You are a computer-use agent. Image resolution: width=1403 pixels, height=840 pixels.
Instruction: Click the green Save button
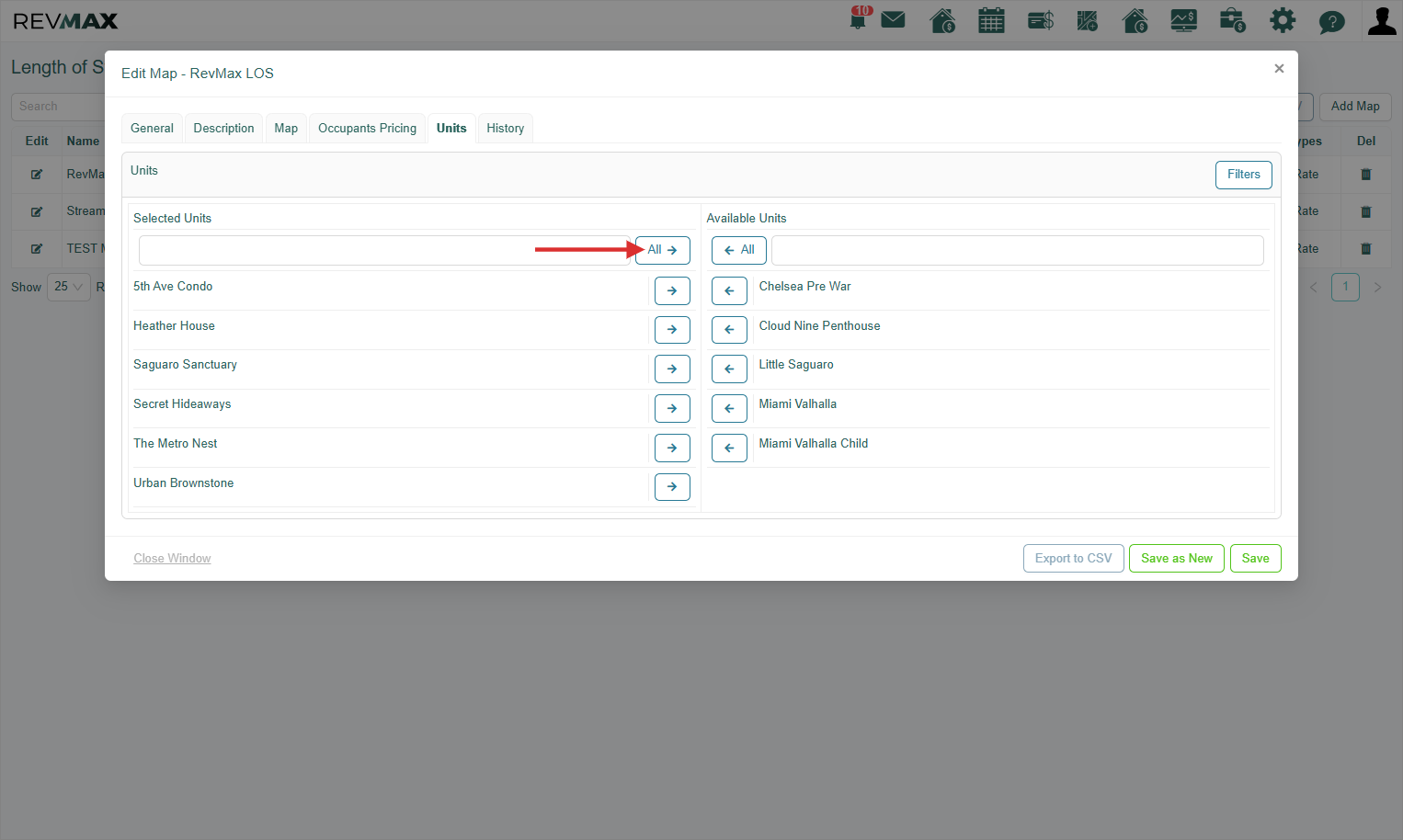point(1256,559)
